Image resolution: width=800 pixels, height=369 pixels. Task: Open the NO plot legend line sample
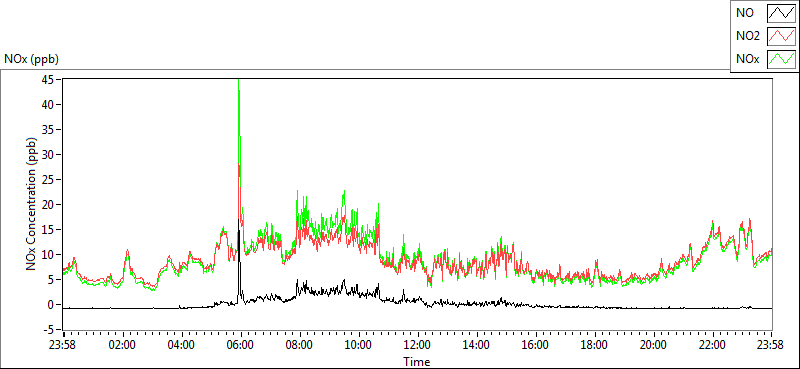(781, 13)
